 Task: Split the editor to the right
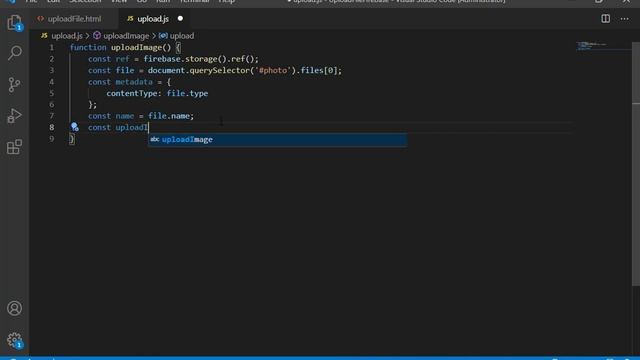[x=605, y=19]
